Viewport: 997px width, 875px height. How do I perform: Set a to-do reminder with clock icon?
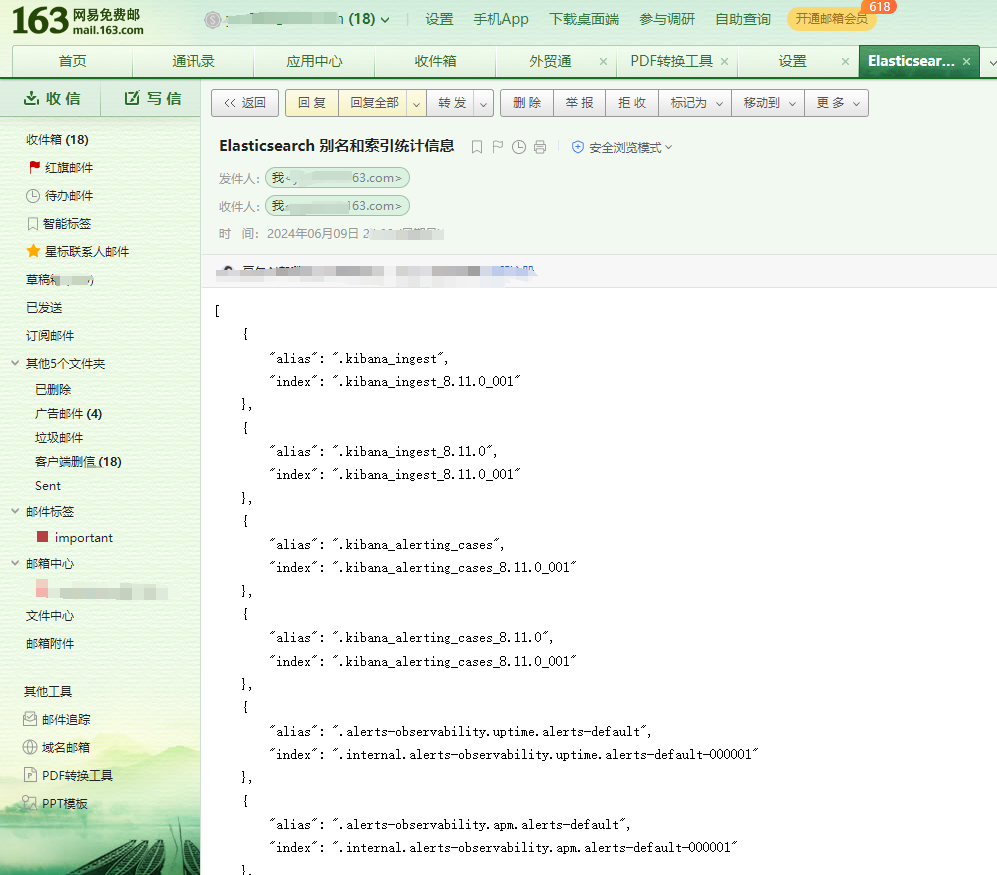coord(519,147)
